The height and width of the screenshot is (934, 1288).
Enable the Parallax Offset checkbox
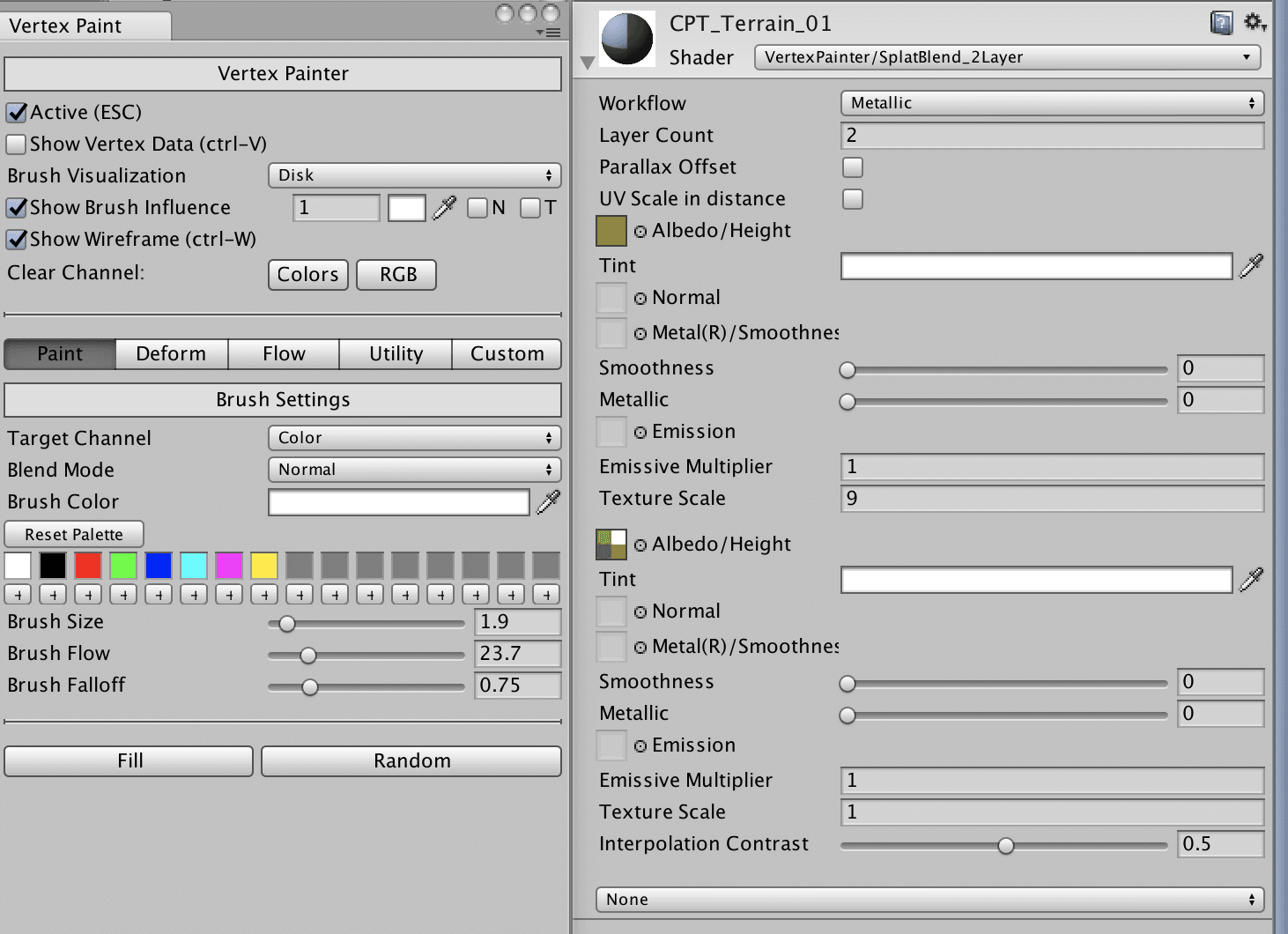coord(853,167)
